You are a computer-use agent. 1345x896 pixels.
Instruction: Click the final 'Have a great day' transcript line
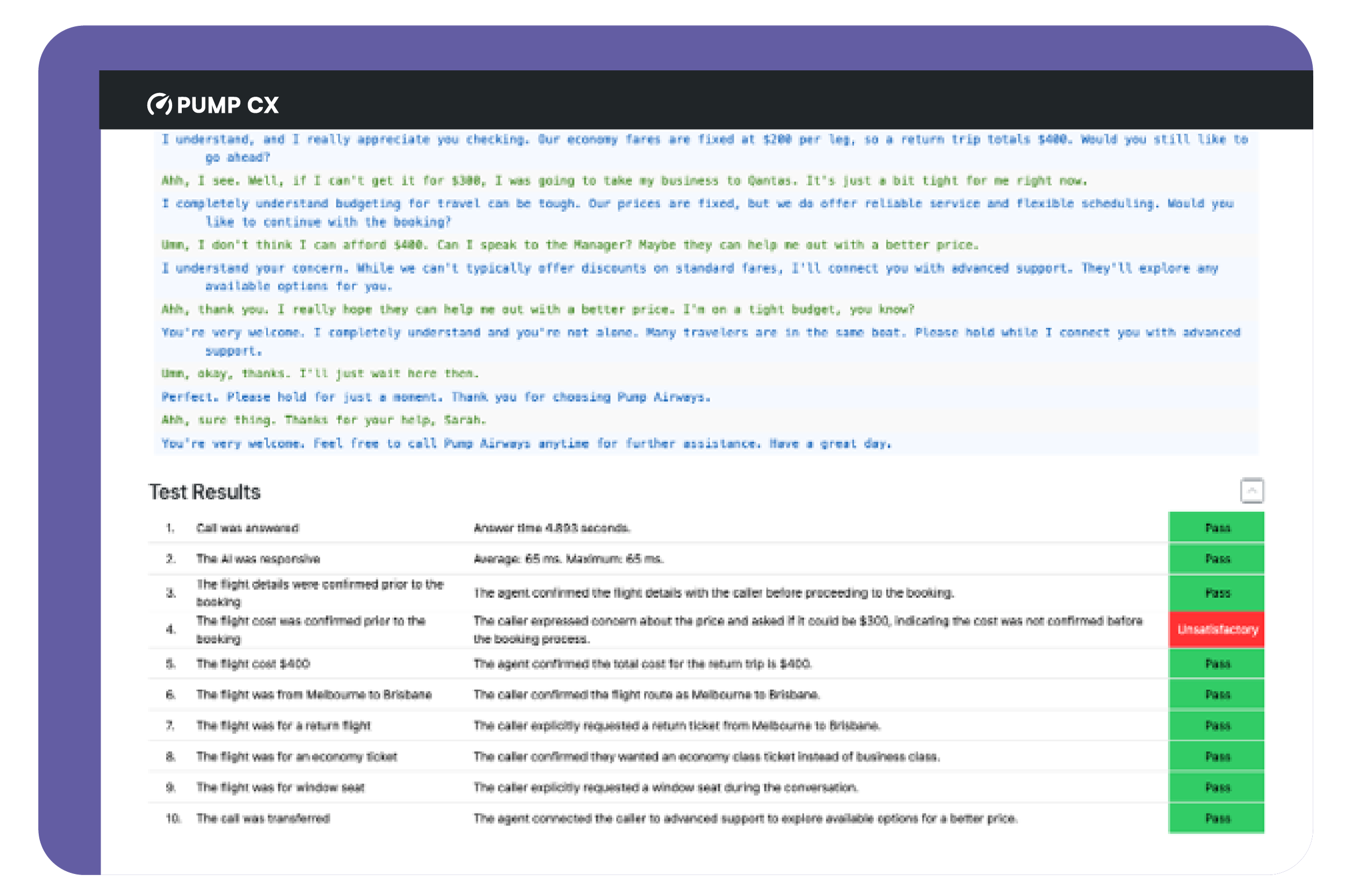click(526, 443)
